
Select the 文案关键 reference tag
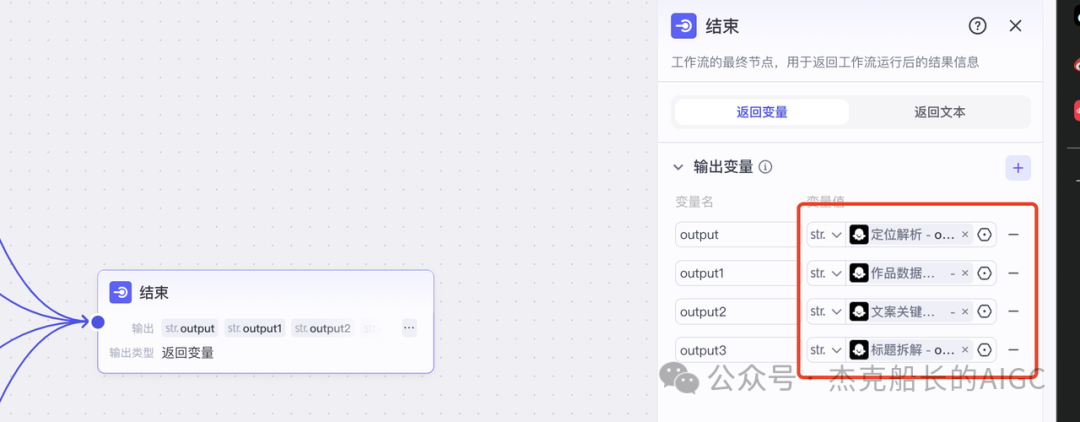coord(911,312)
